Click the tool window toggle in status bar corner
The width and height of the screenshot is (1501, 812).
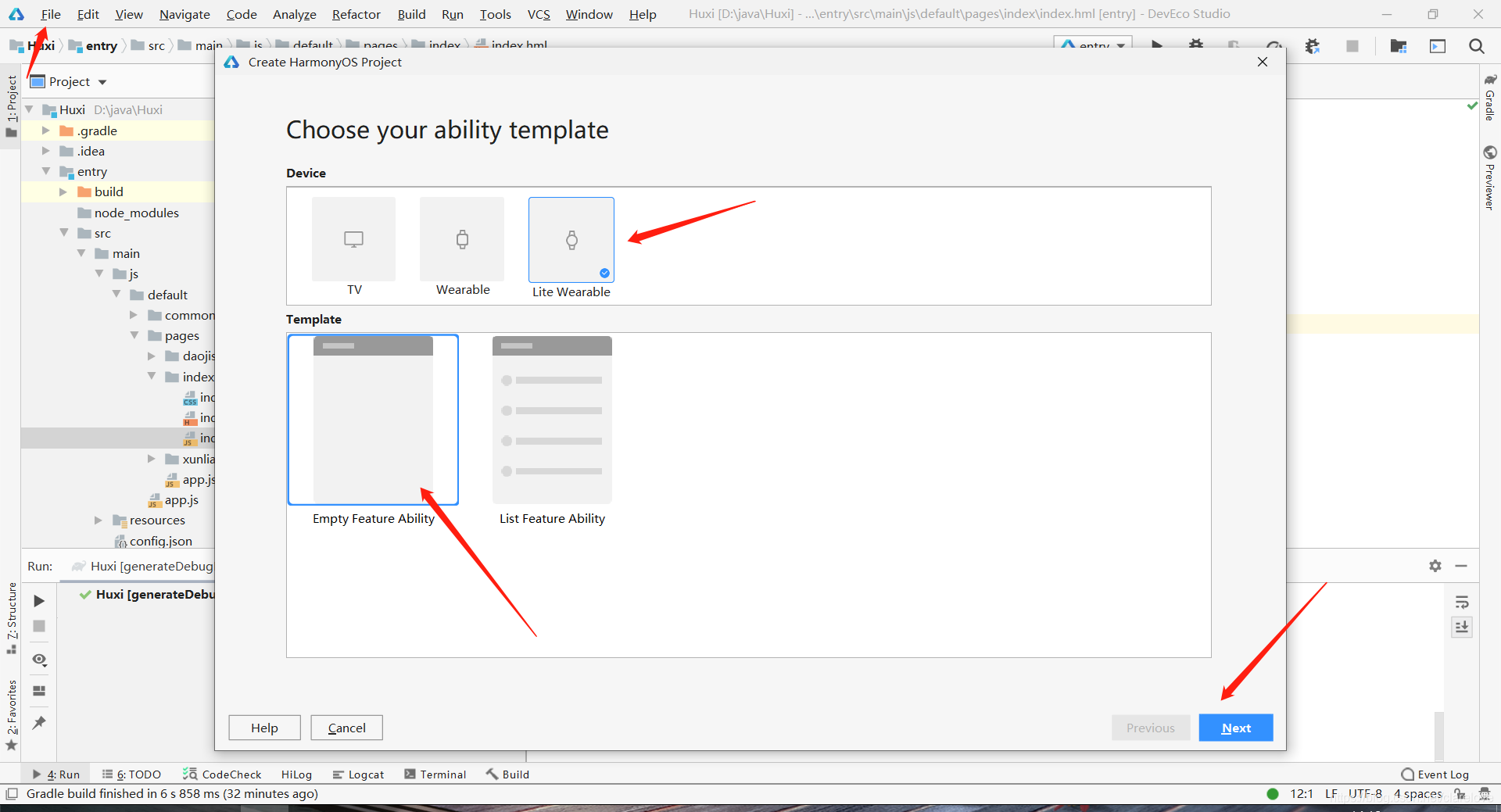12,794
